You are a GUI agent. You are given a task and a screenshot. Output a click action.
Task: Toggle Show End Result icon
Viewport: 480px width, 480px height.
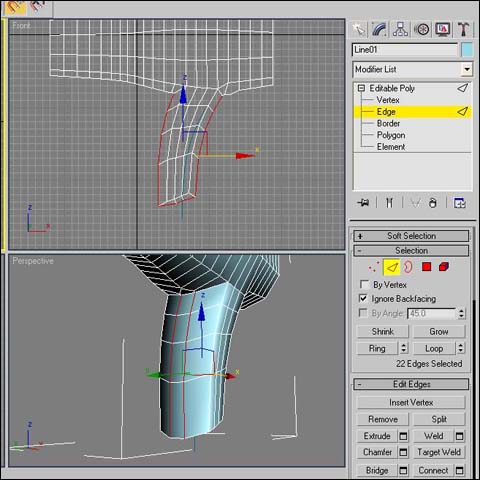389,203
